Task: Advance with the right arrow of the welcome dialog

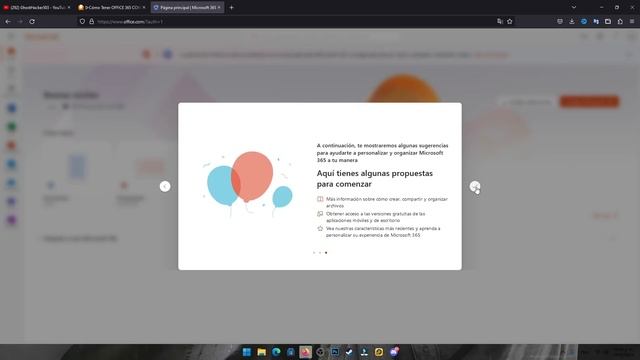Action: [475, 187]
